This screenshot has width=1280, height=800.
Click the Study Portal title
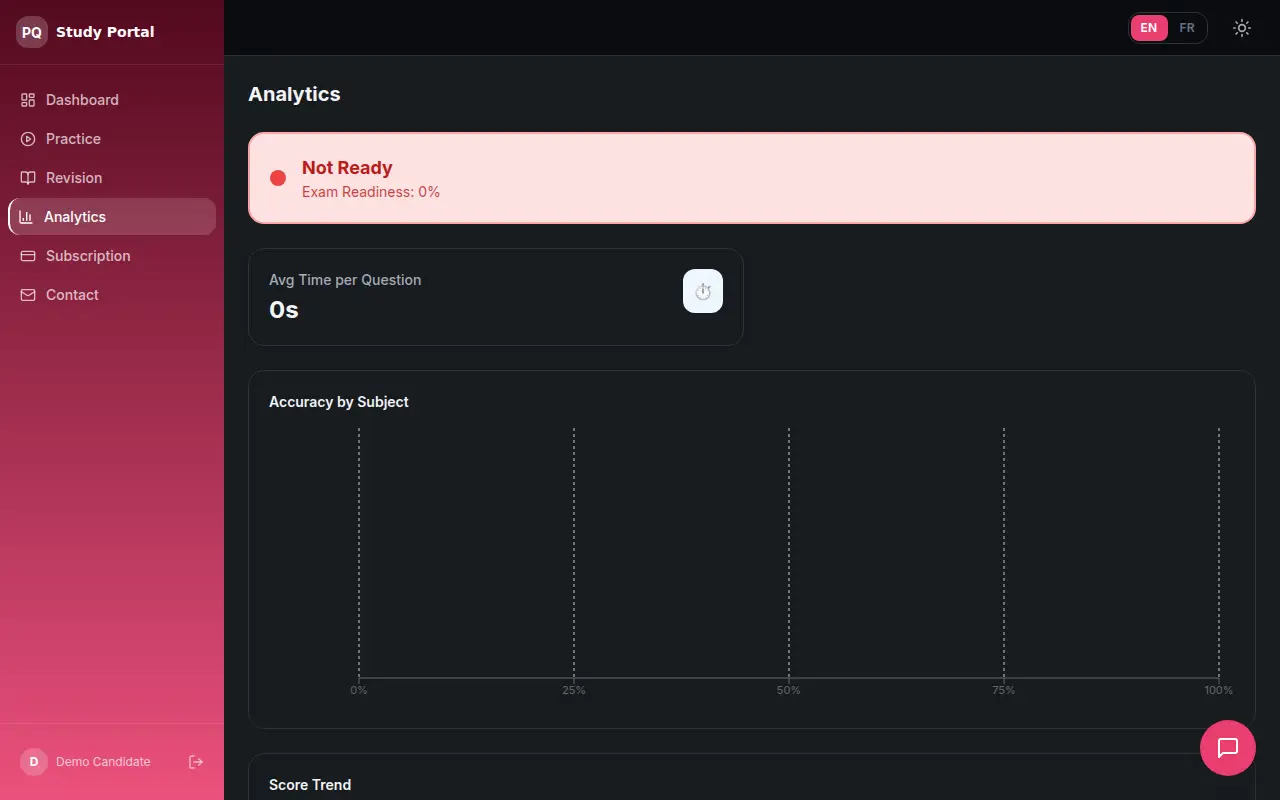105,32
